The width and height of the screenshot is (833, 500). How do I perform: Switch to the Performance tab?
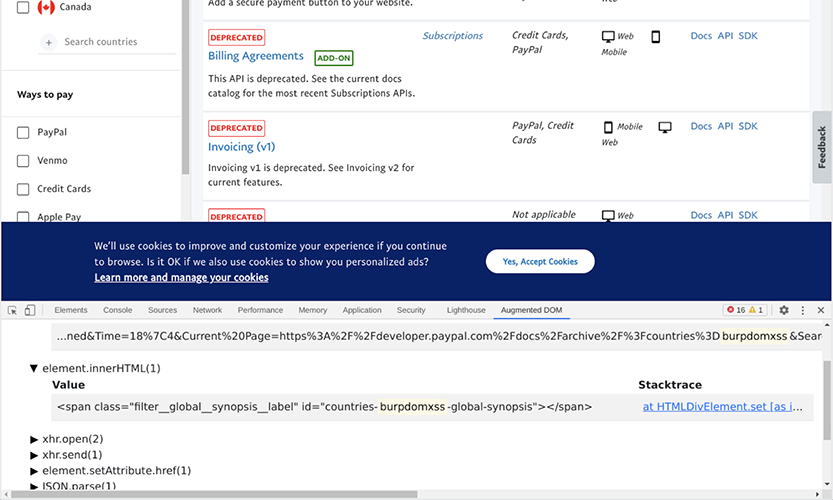coord(260,310)
